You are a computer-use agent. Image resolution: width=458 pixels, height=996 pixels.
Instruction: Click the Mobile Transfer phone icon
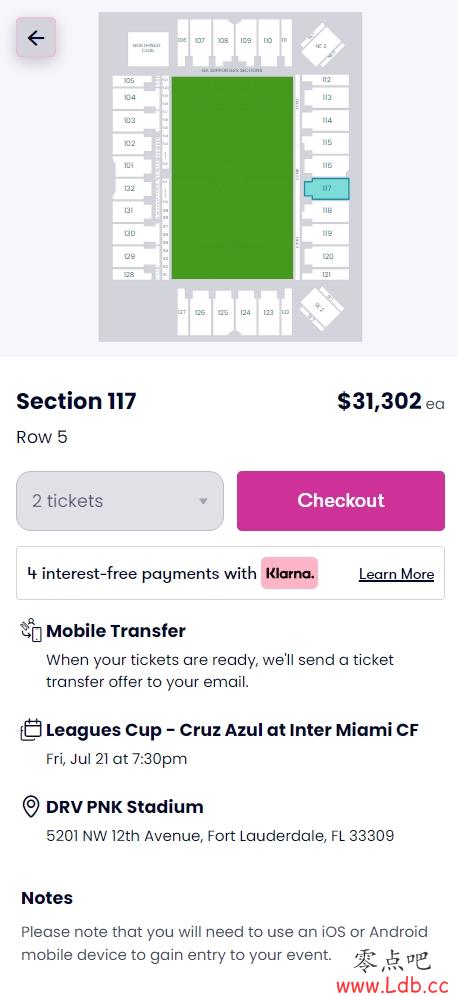pos(31,631)
